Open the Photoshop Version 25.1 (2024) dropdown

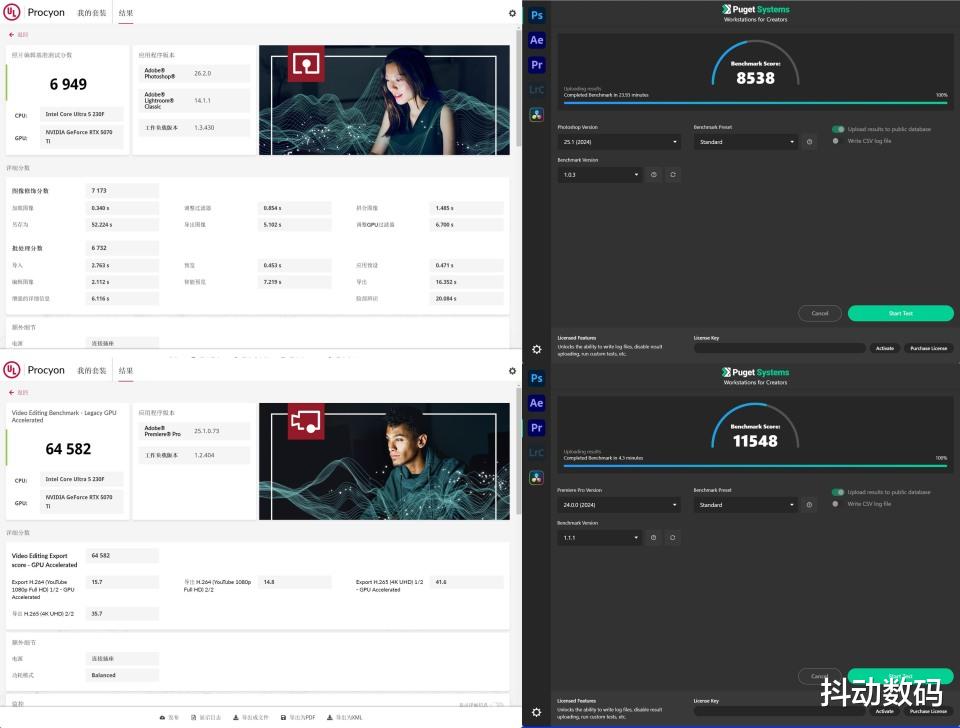618,142
